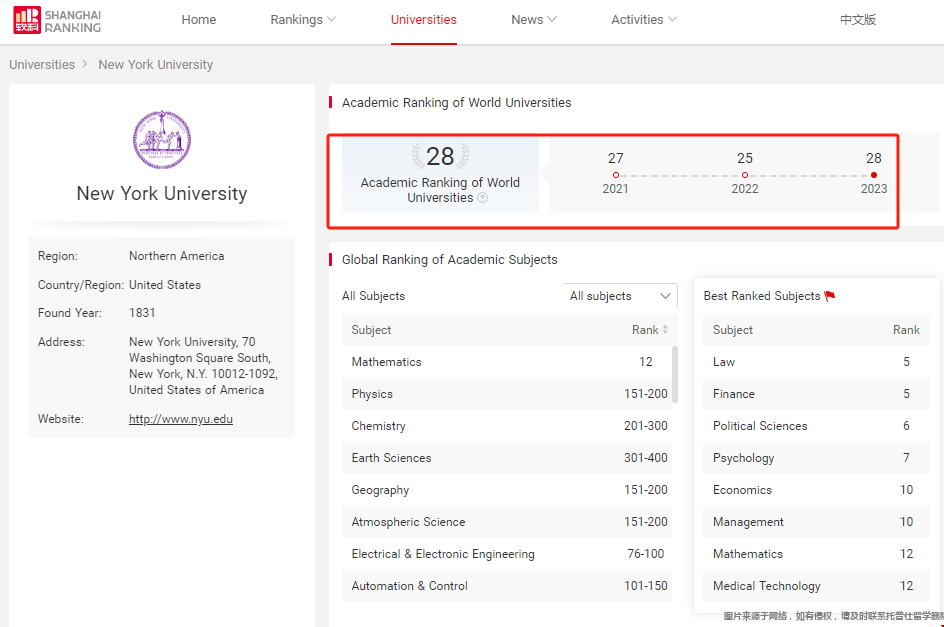Click Chemistry rank 201-300
This screenshot has height=627, width=944.
point(645,426)
